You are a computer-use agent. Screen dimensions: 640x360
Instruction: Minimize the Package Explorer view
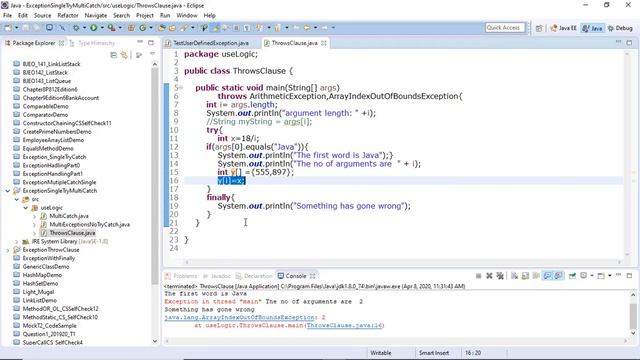(140, 42)
